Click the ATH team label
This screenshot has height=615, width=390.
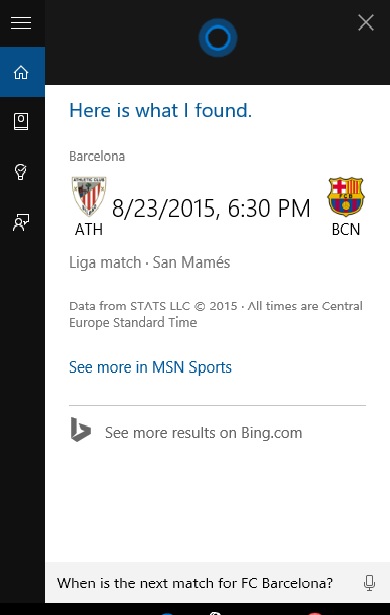[x=89, y=229]
